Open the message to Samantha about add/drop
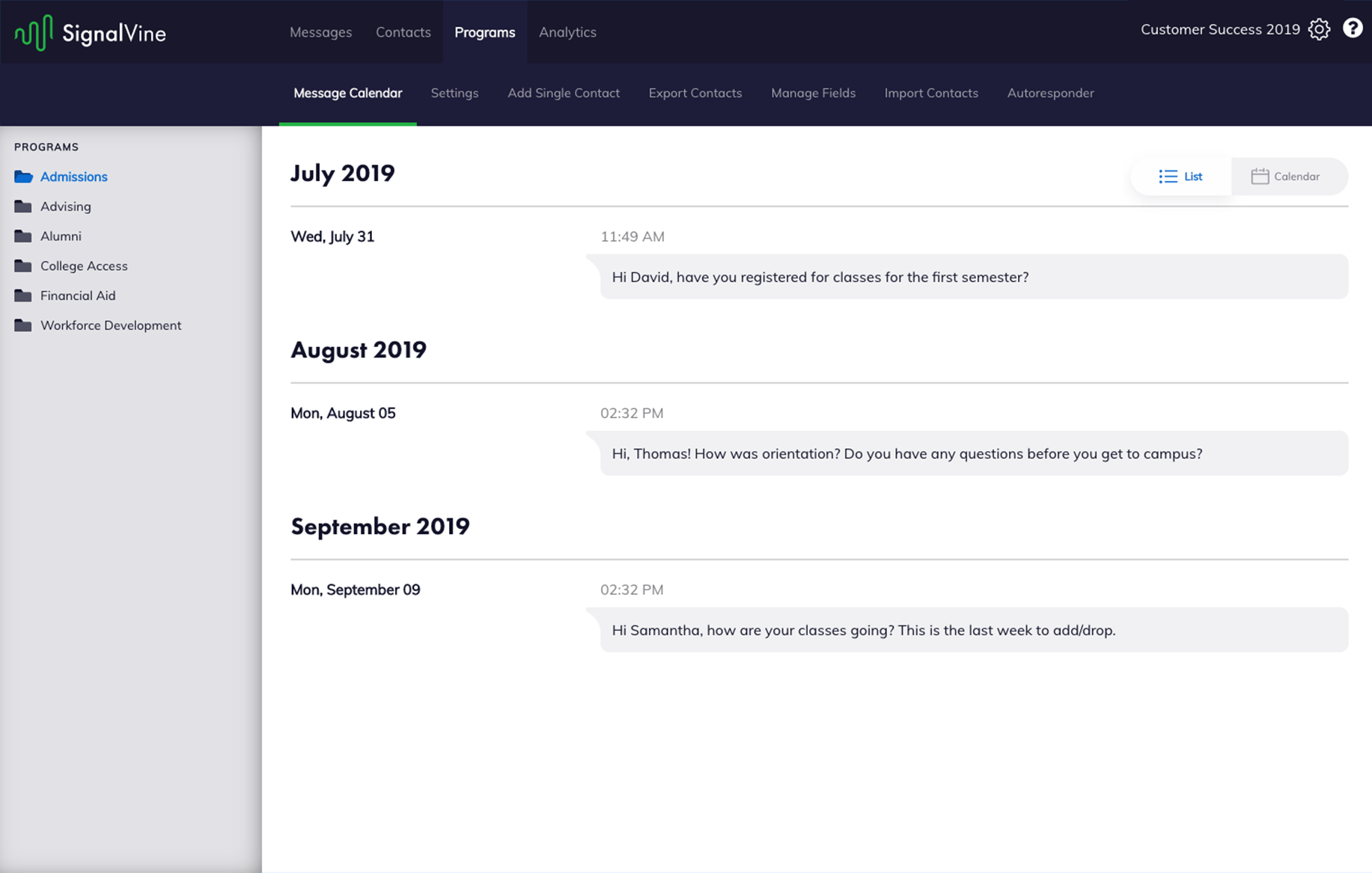 click(974, 630)
